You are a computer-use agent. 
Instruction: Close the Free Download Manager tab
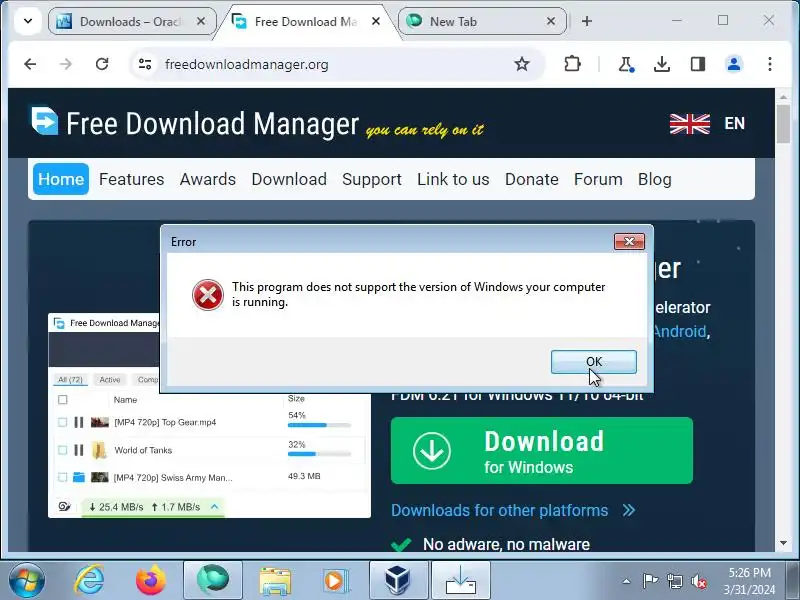point(376,21)
